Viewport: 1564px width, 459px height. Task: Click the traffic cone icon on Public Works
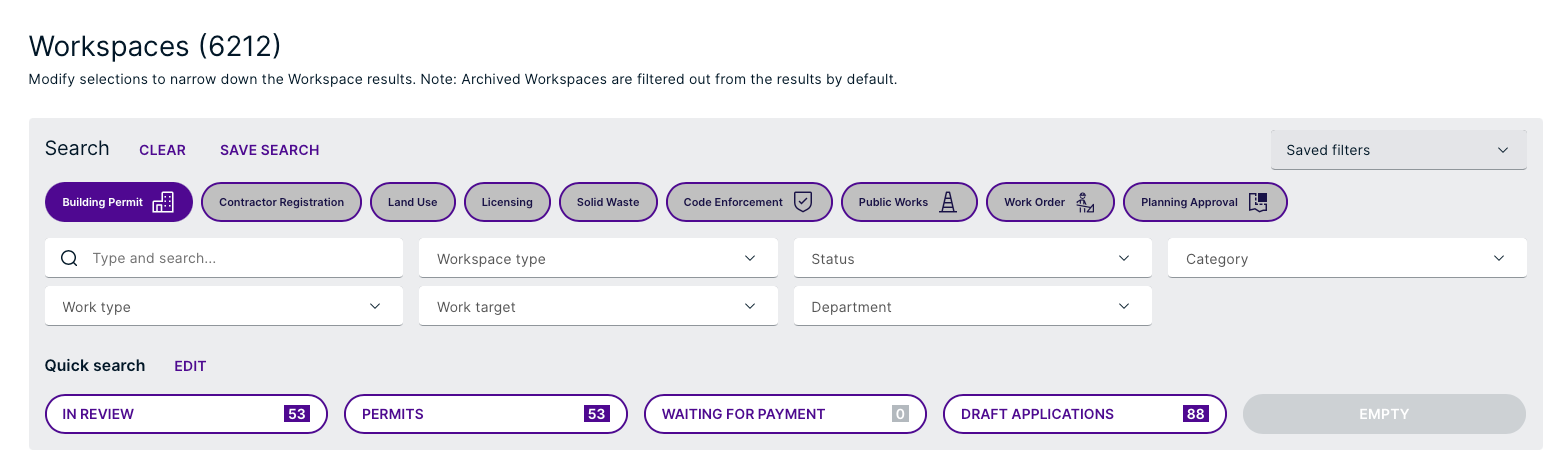click(x=948, y=202)
